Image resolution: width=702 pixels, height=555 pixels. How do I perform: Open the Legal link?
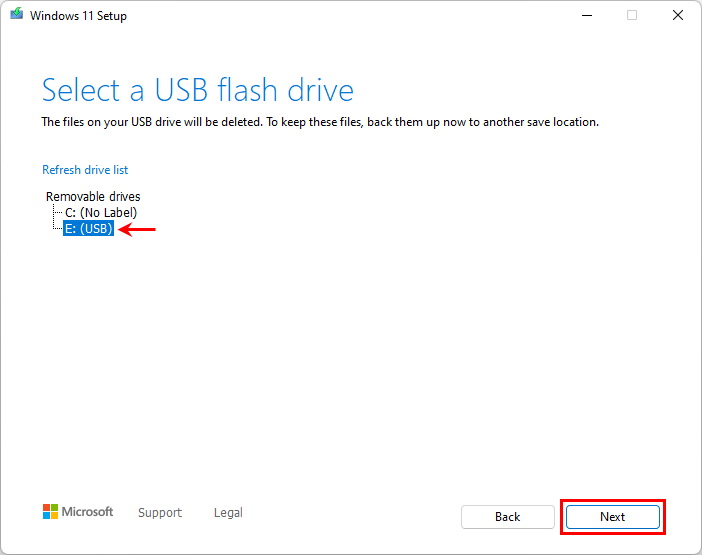[228, 513]
